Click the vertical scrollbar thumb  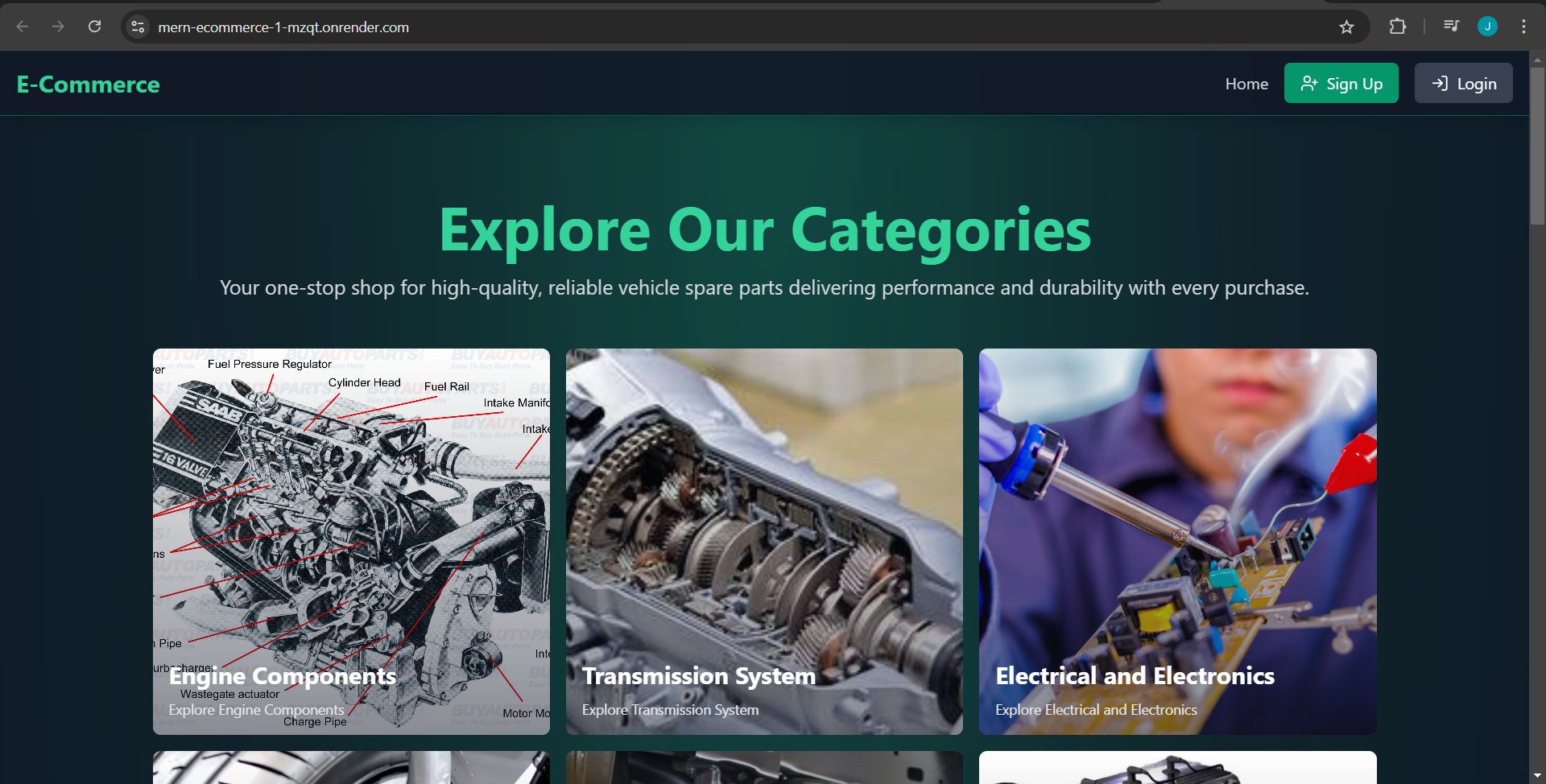(1537, 145)
